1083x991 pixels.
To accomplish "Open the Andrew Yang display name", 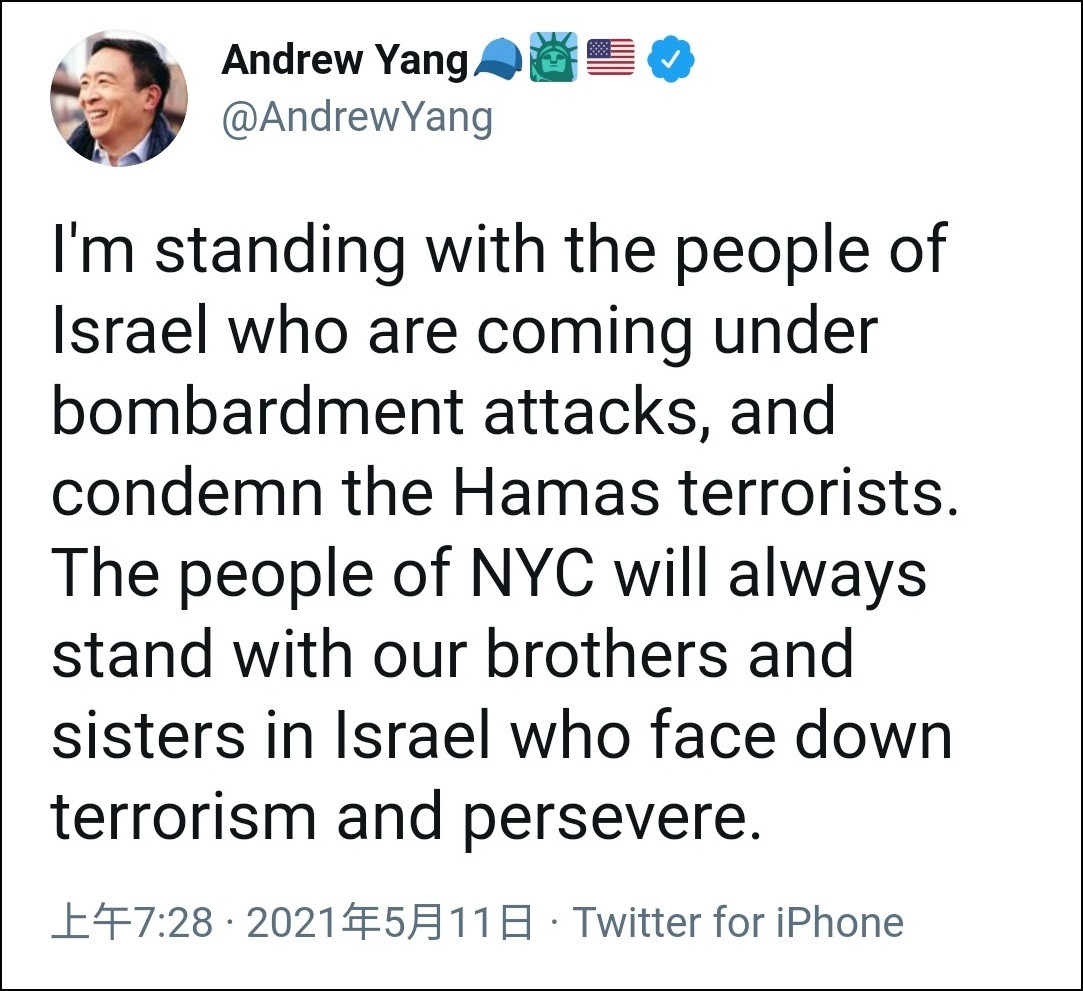I will [345, 60].
